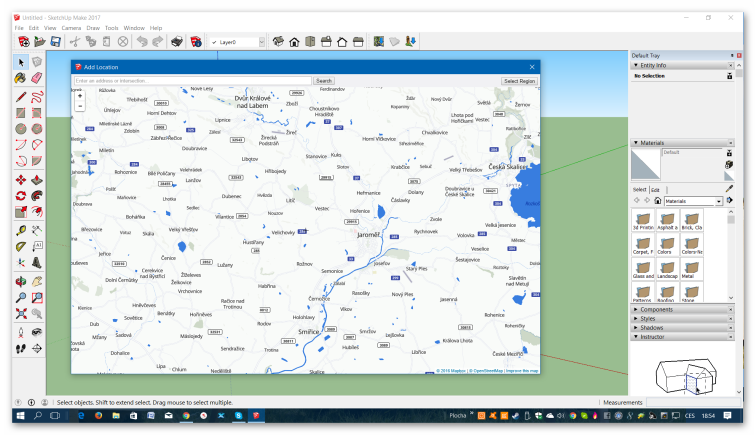
Task: Zoom in the map with plus button
Action: tap(80, 96)
